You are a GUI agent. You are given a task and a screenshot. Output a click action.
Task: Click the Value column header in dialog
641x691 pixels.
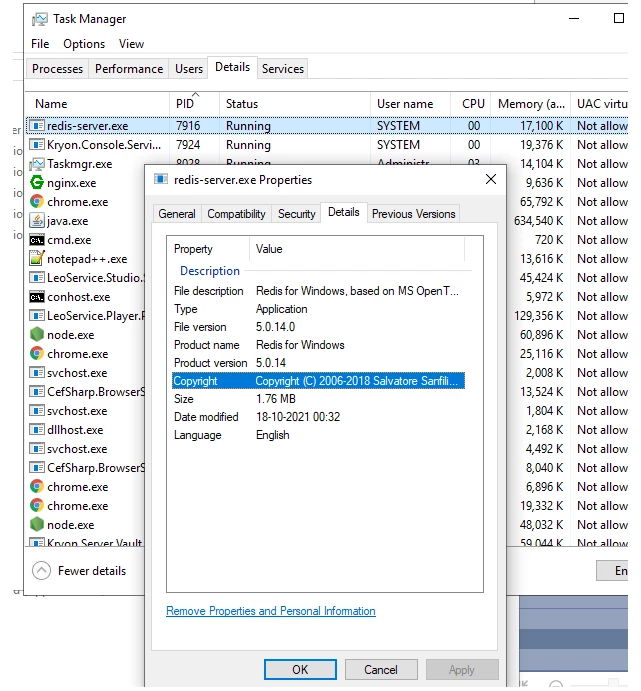(357, 249)
